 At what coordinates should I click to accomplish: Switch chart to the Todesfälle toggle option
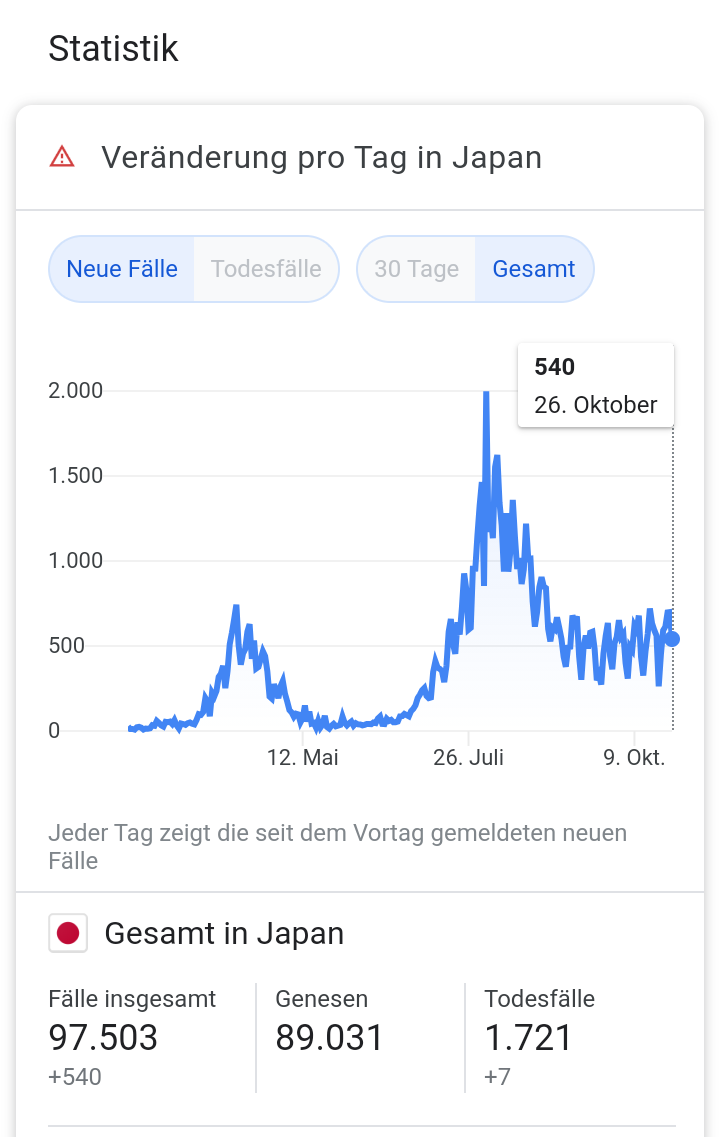tap(266, 269)
